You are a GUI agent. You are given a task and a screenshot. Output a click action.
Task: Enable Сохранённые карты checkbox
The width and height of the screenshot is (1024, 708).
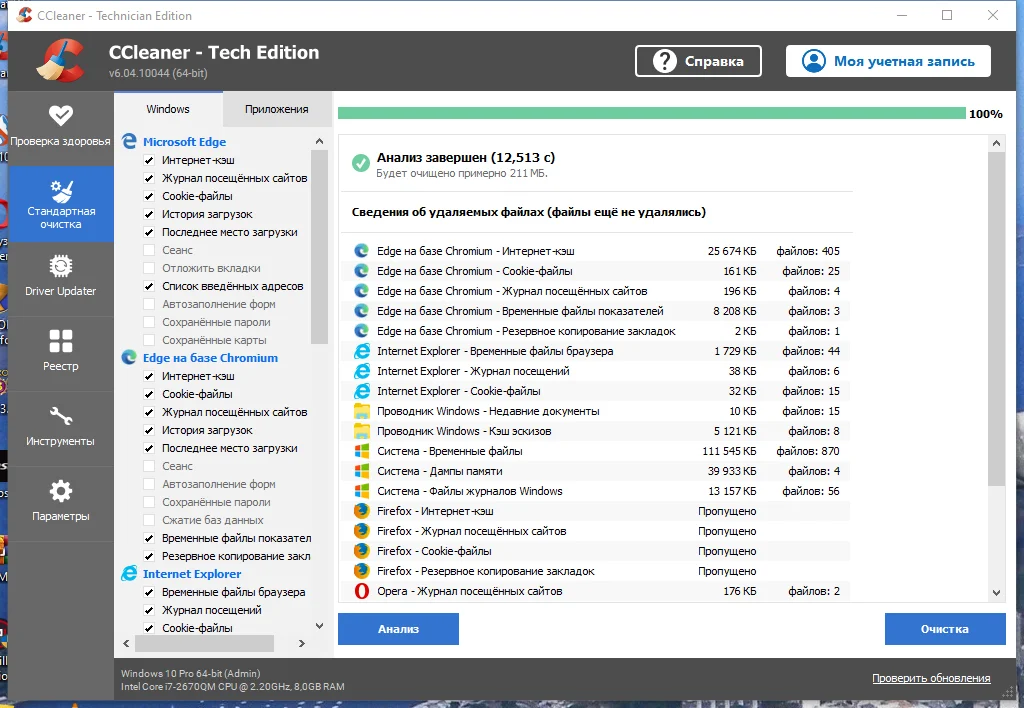tap(149, 340)
